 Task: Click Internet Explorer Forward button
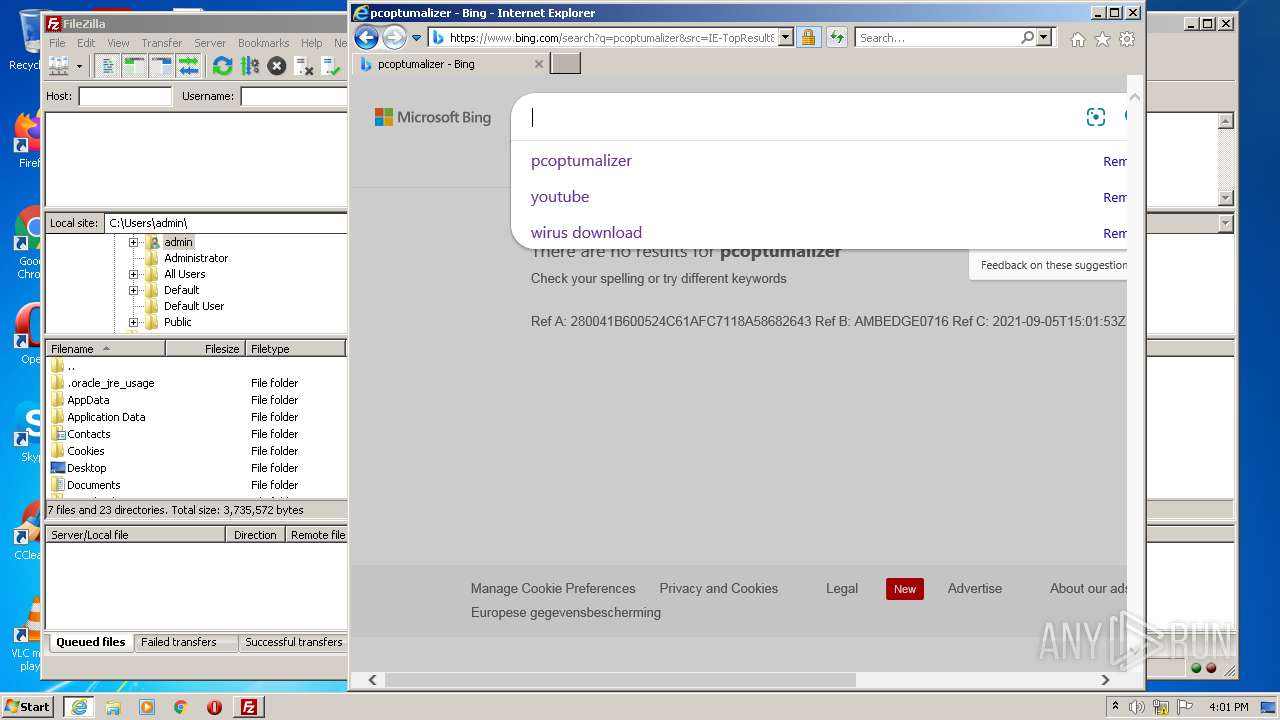394,38
